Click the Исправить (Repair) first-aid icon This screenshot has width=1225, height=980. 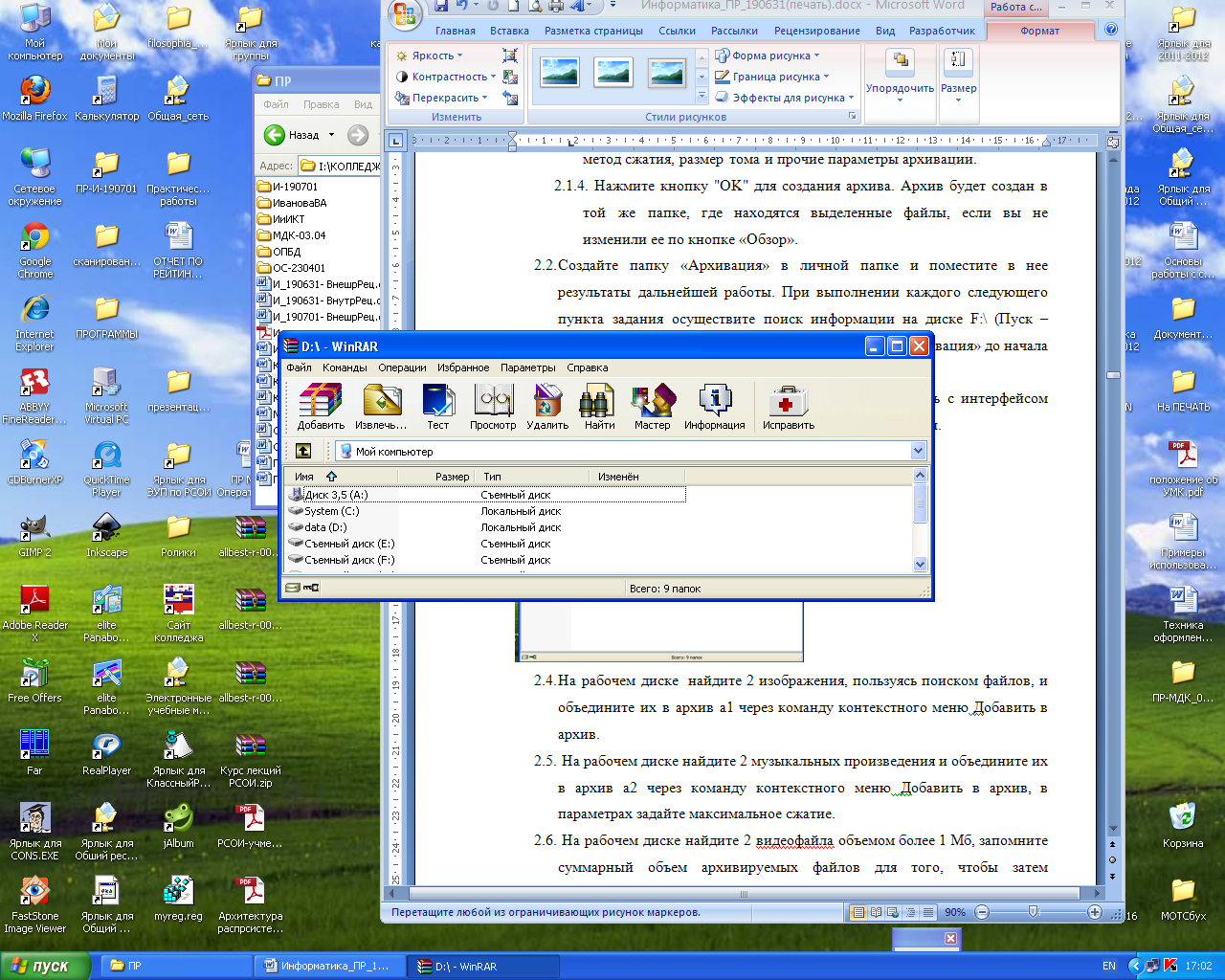click(788, 406)
